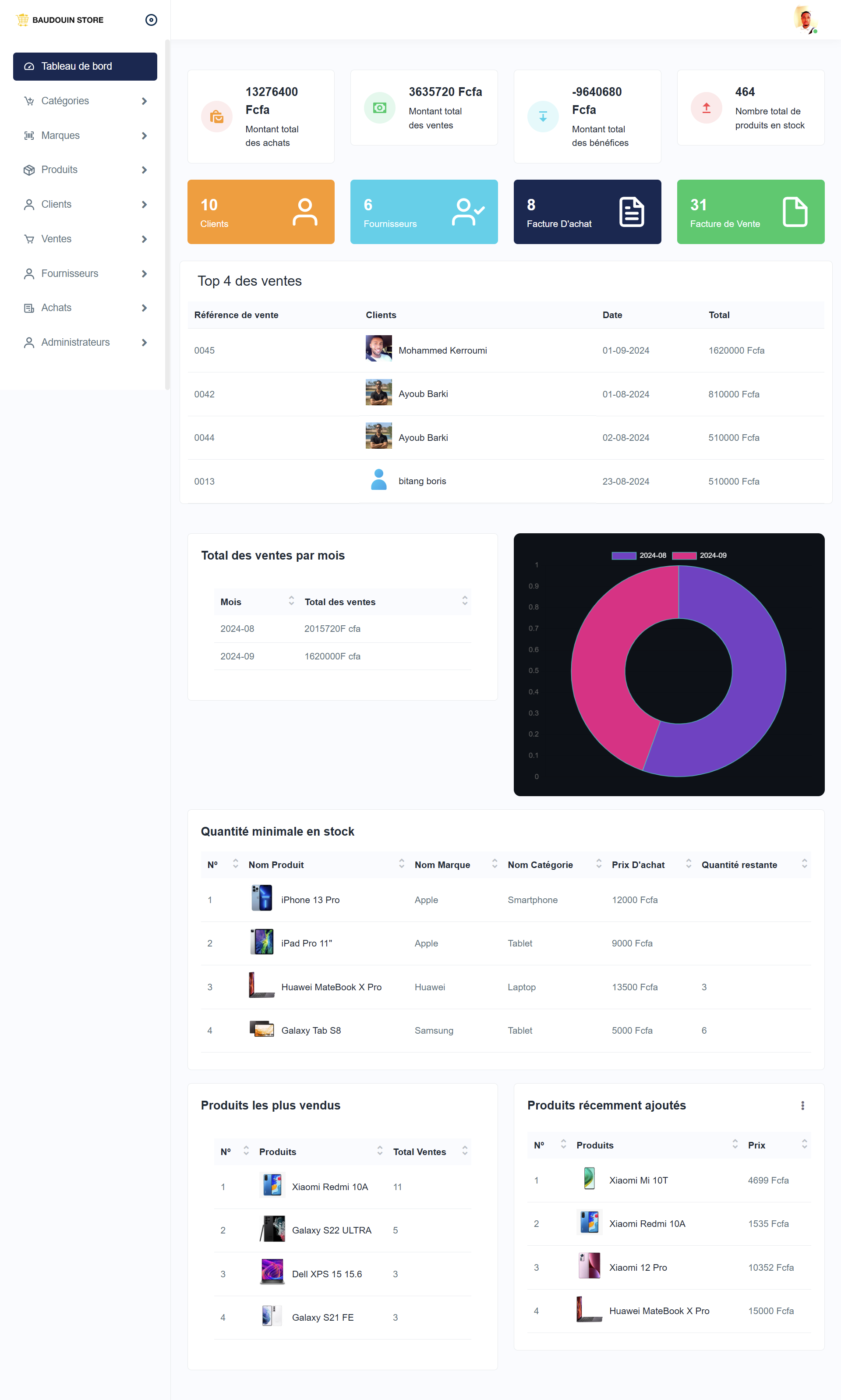Click the document icon on Facture D'achat card
This screenshot has height=1400, width=841.
click(631, 212)
